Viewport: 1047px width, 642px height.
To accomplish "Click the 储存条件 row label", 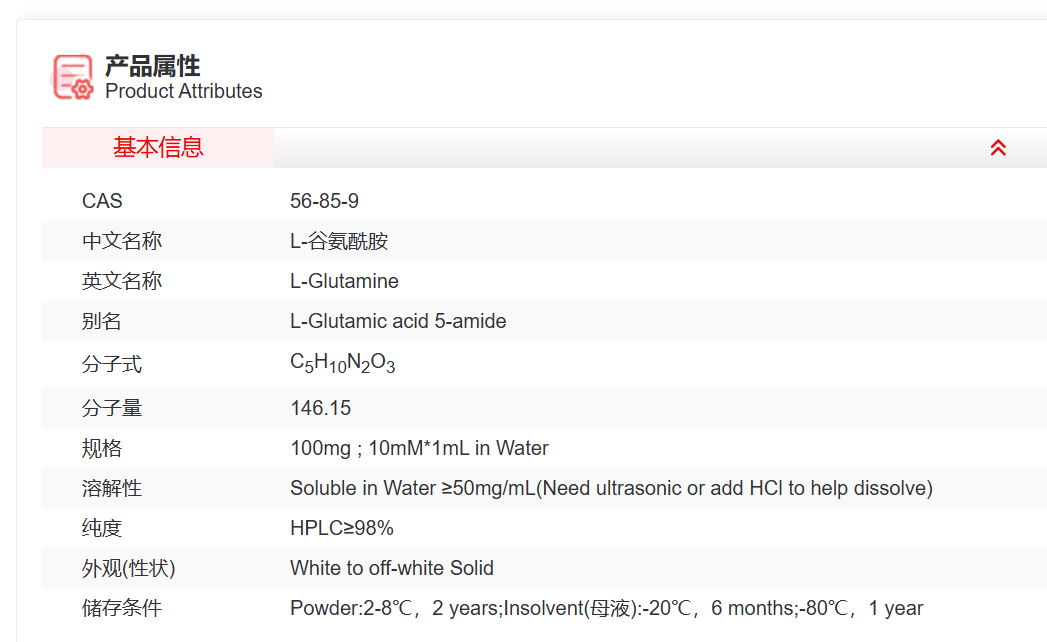I will click(x=122, y=608).
